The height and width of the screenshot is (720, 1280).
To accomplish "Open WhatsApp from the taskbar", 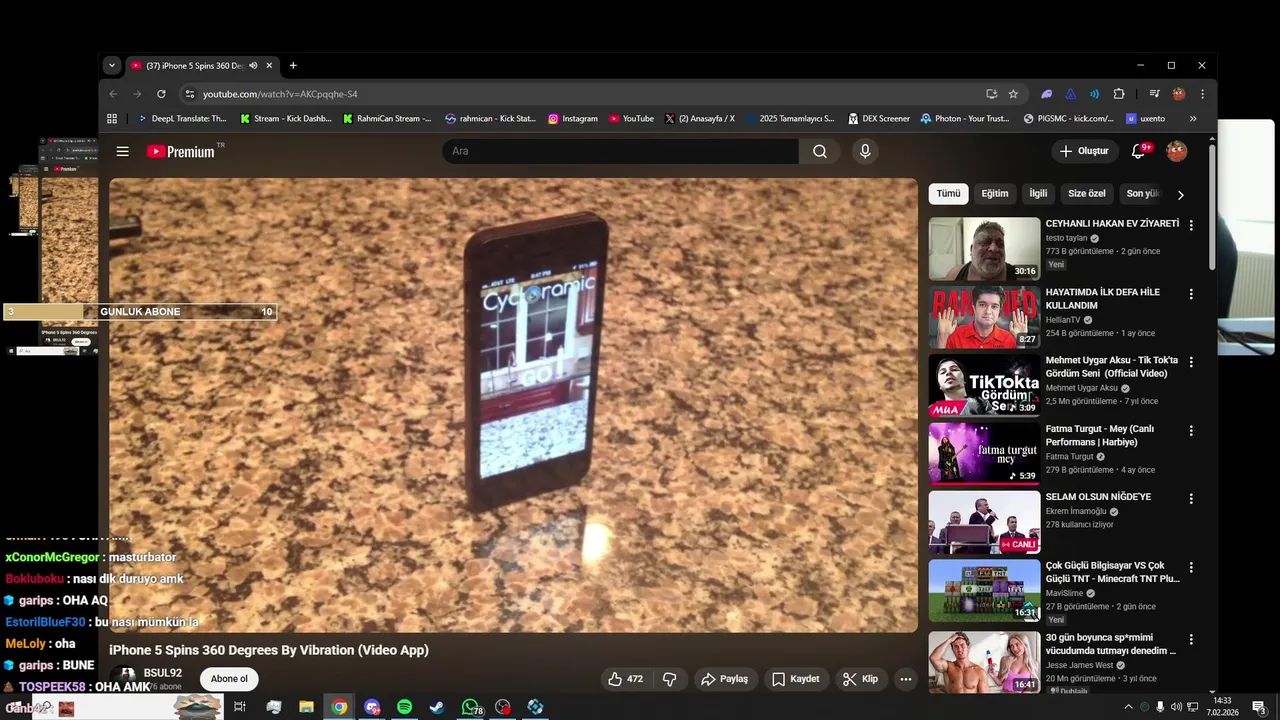I will coord(470,707).
